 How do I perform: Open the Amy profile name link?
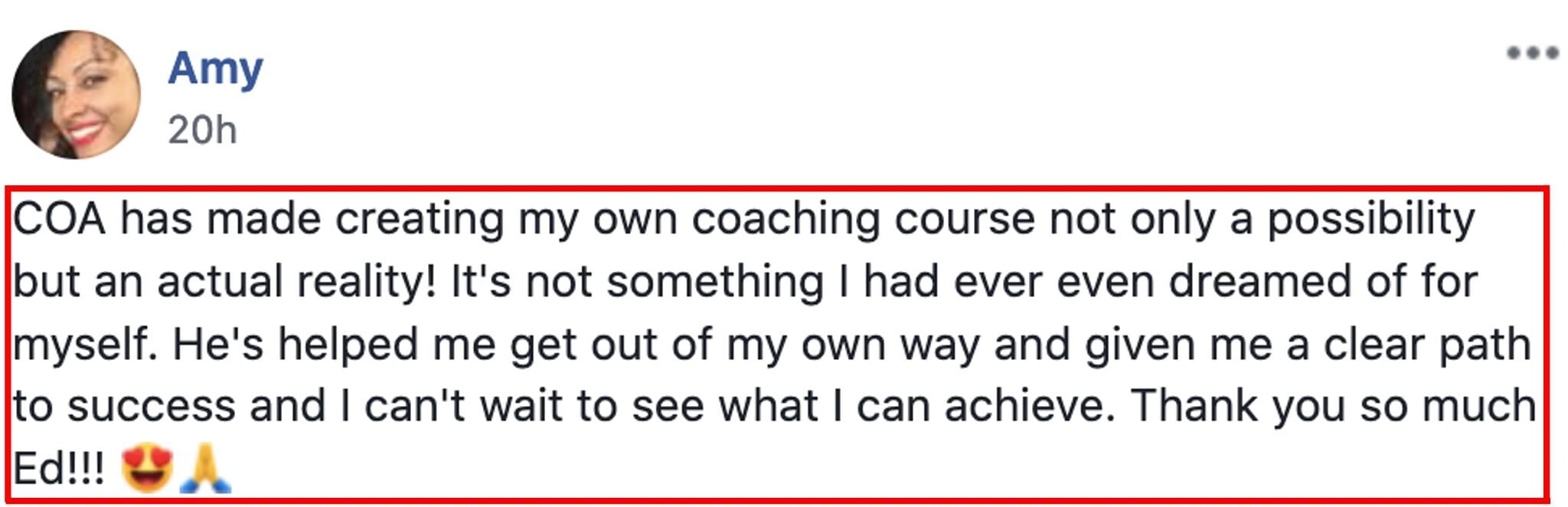(x=215, y=69)
